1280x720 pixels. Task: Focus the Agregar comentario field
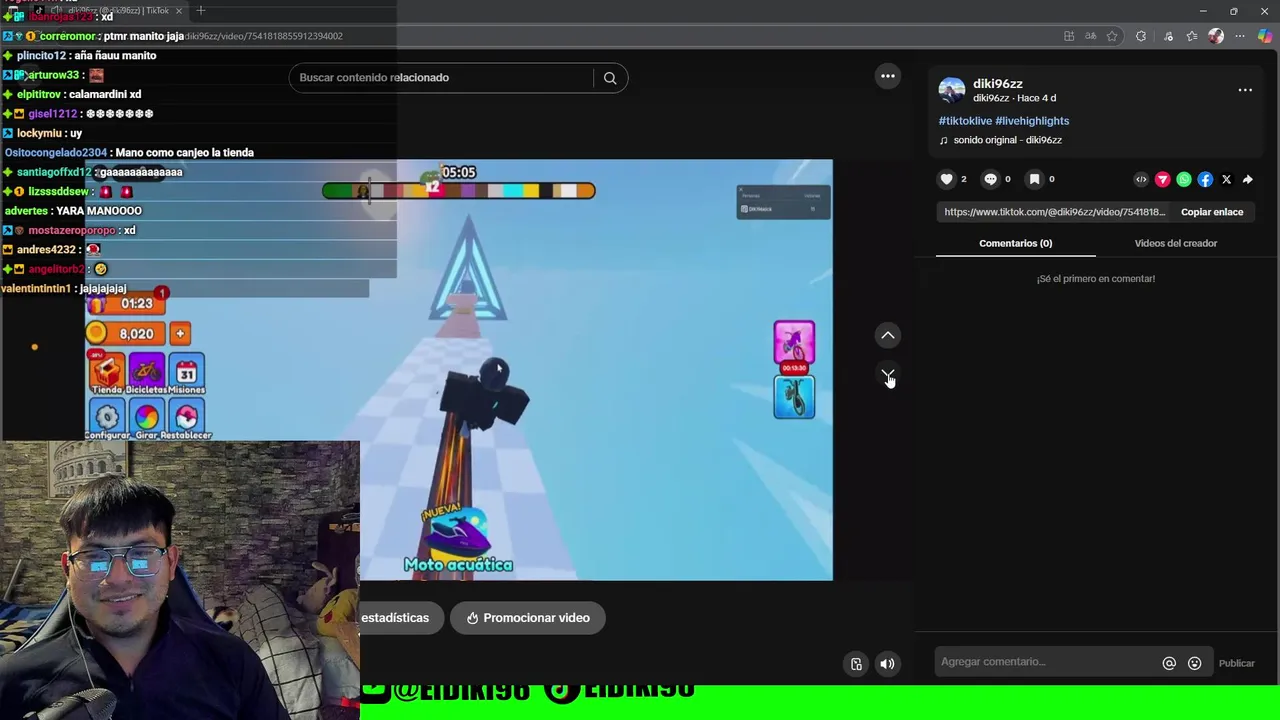click(x=1045, y=662)
